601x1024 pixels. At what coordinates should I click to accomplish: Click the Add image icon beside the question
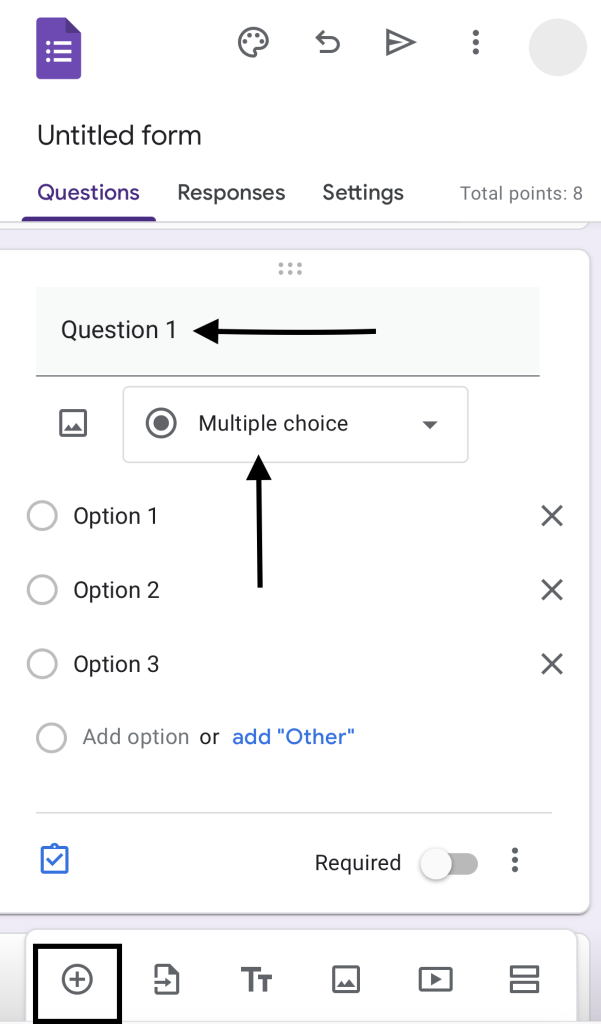[74, 423]
